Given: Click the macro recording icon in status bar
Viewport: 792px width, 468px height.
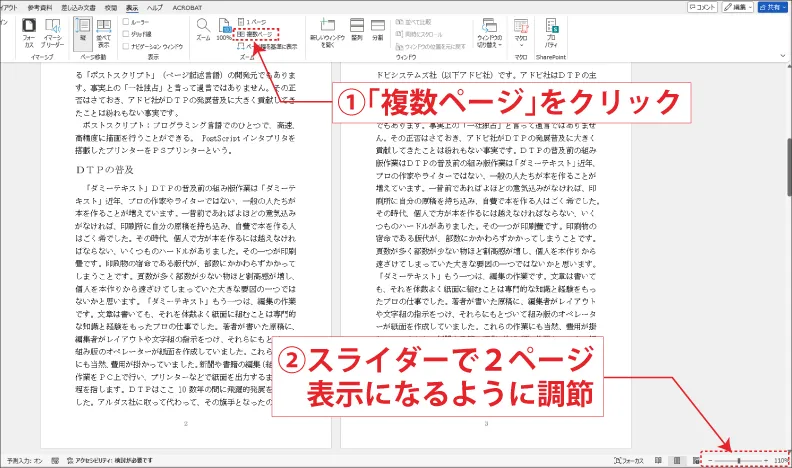Looking at the screenshot, I should coord(55,460).
